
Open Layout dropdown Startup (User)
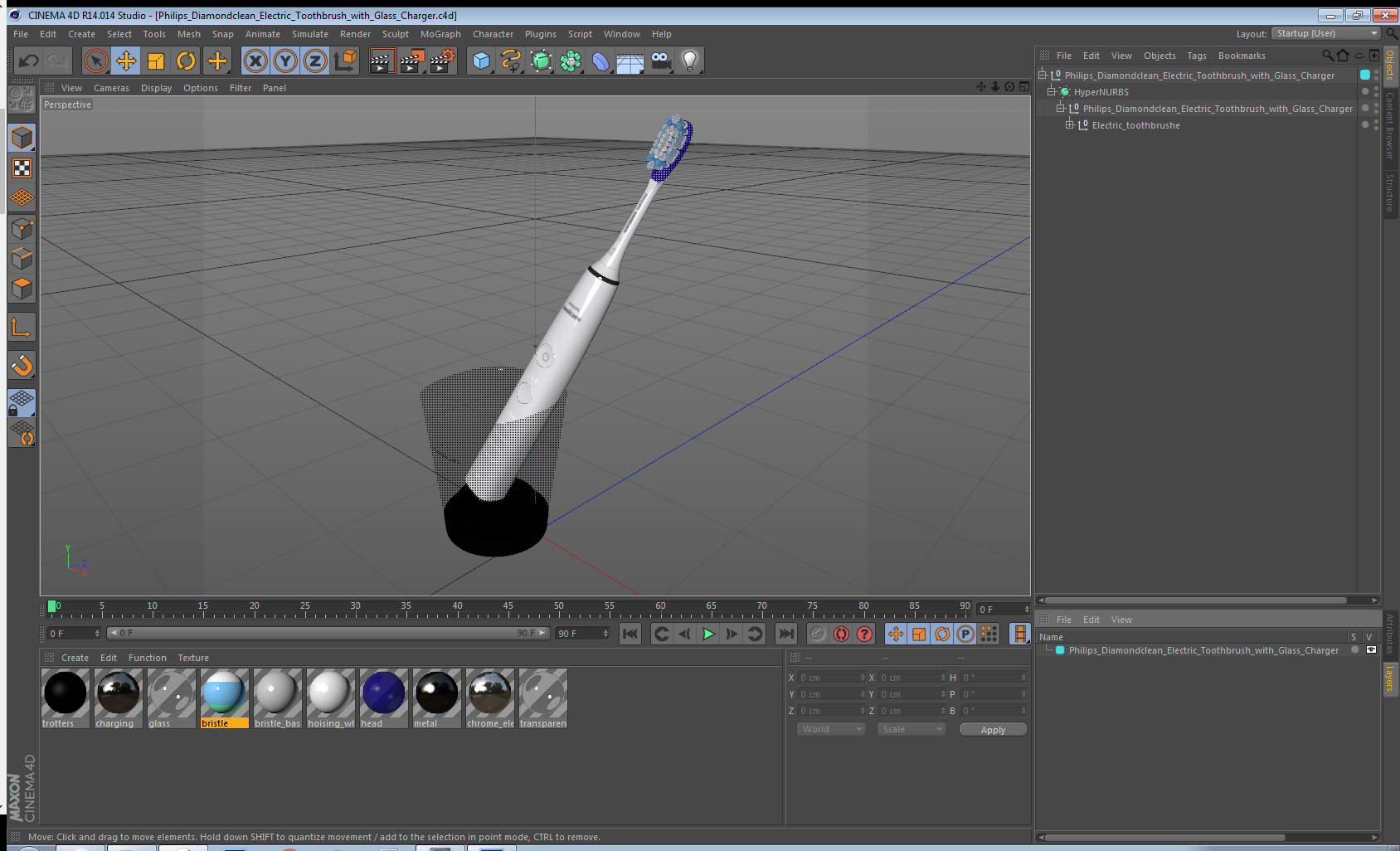pyautogui.click(x=1326, y=33)
